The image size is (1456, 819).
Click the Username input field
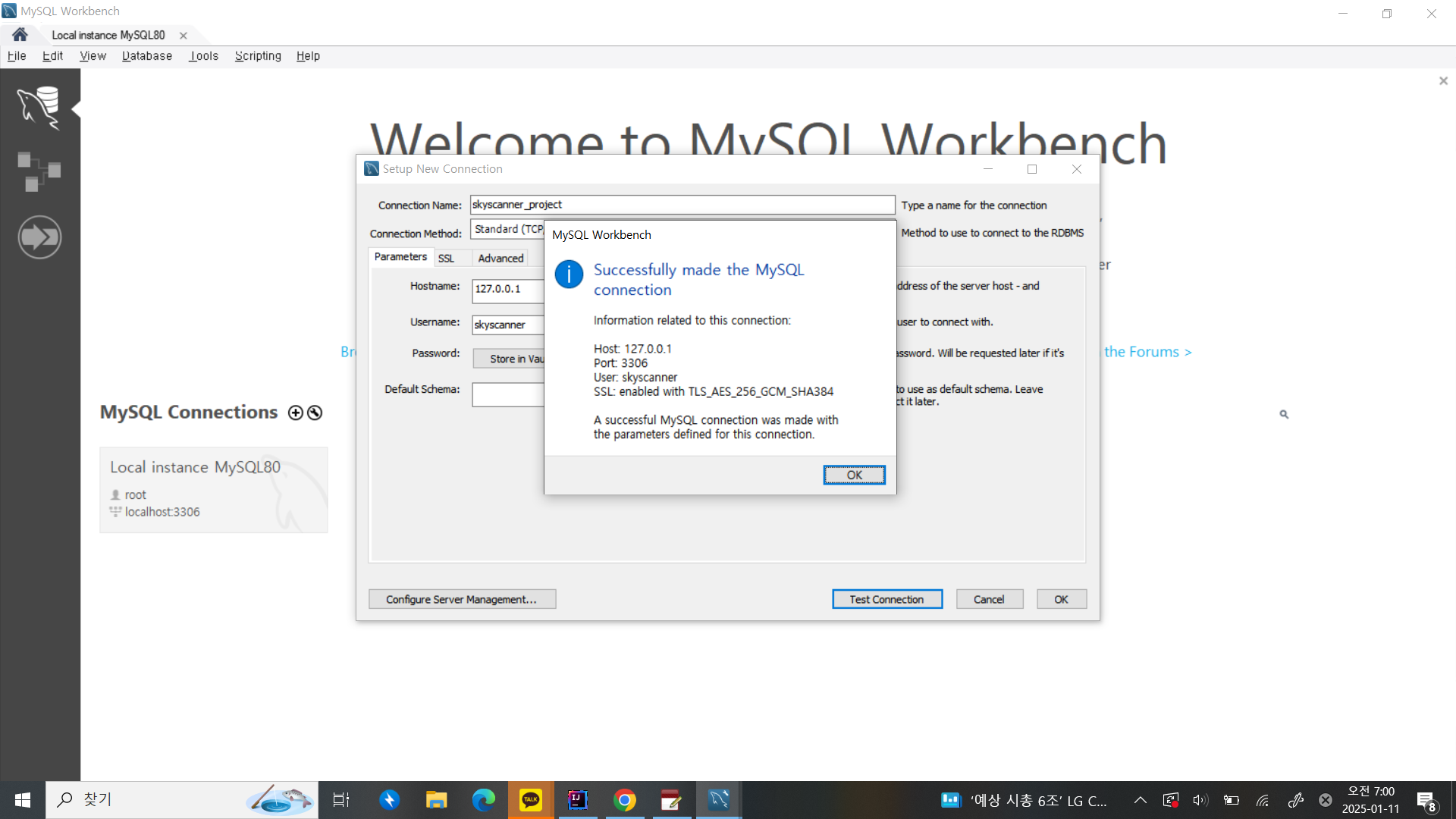click(x=508, y=325)
